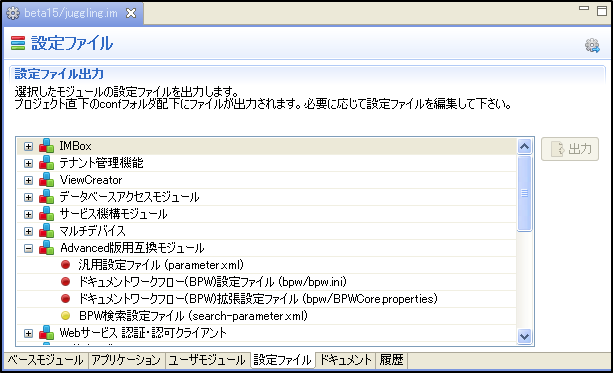Viewport: 613px width, 373px height.
Task: Click red dot beside 汎用設定ファイル (parameter.xml)
Action: point(66,265)
